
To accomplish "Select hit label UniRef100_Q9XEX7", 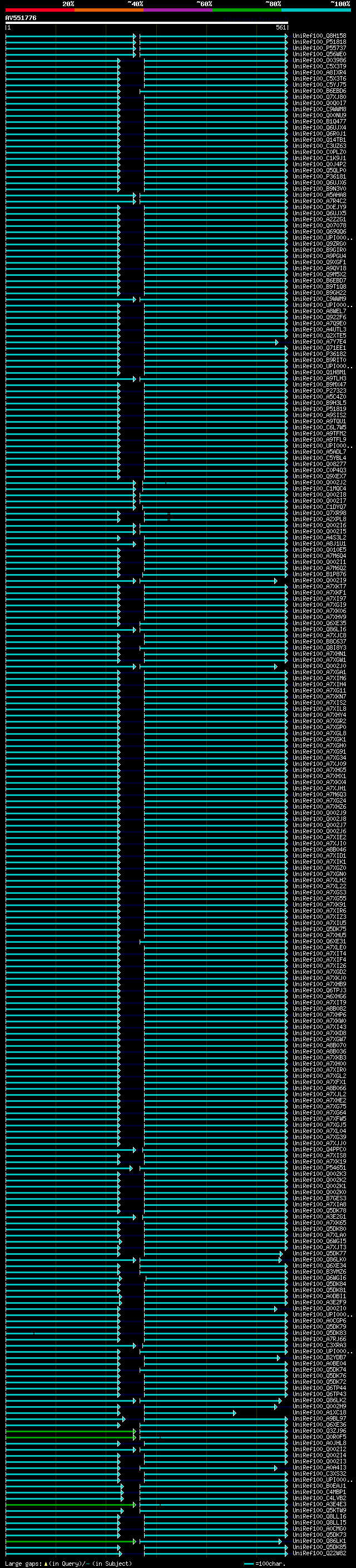I will (x=319, y=476).
